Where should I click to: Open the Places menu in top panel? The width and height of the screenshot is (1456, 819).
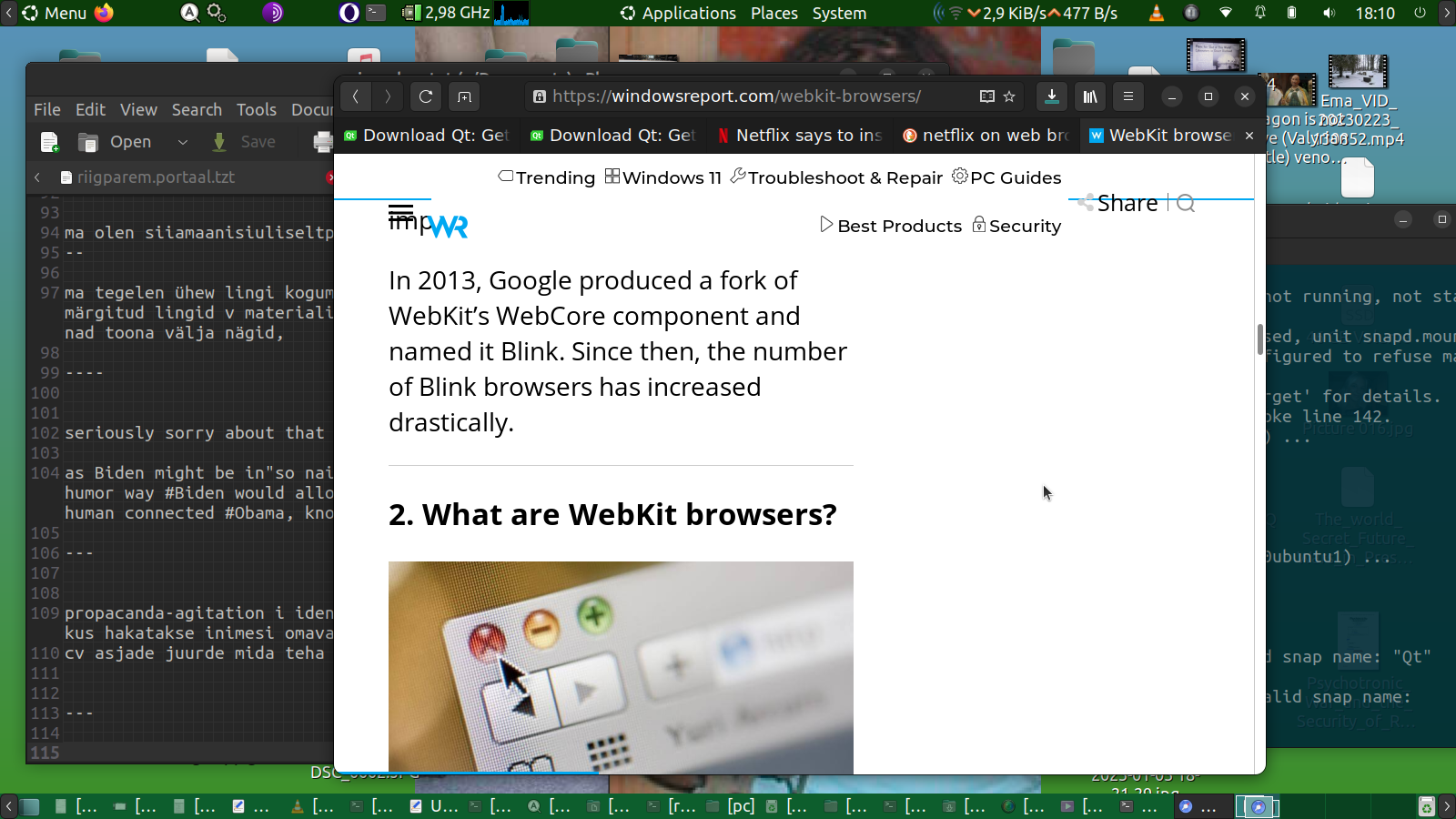pos(774,14)
